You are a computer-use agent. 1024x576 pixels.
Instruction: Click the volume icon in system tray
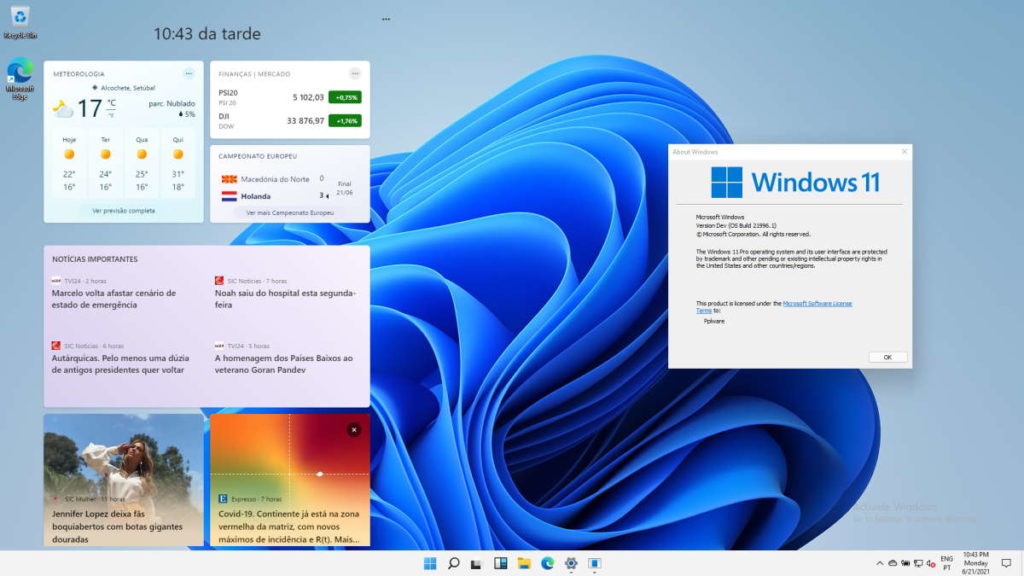(x=931, y=563)
